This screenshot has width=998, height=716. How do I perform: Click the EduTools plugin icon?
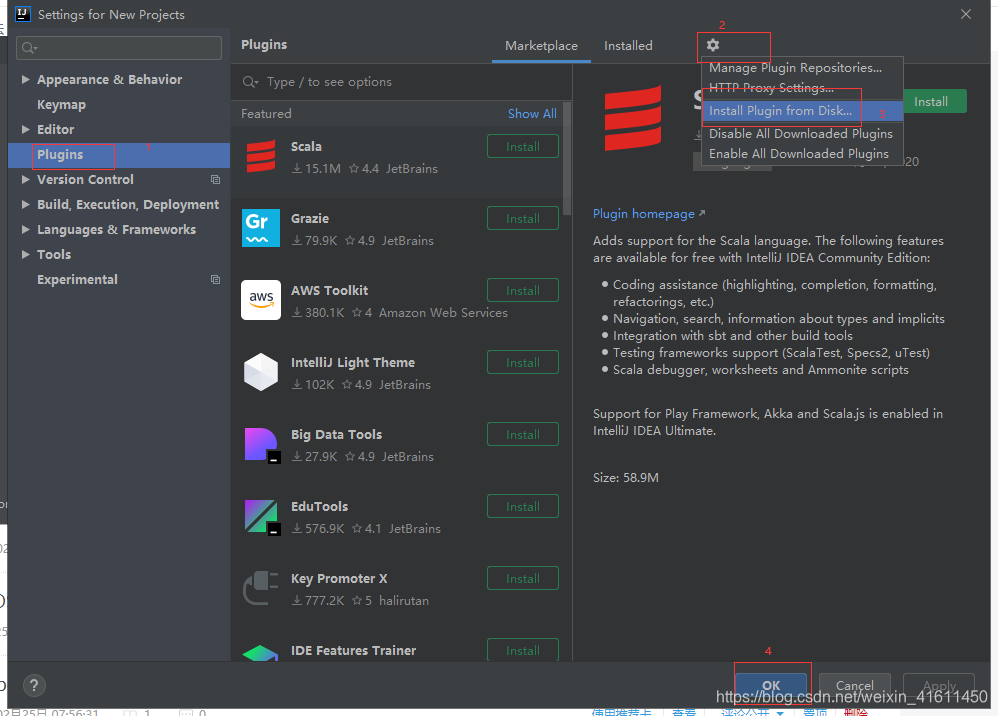(262, 517)
